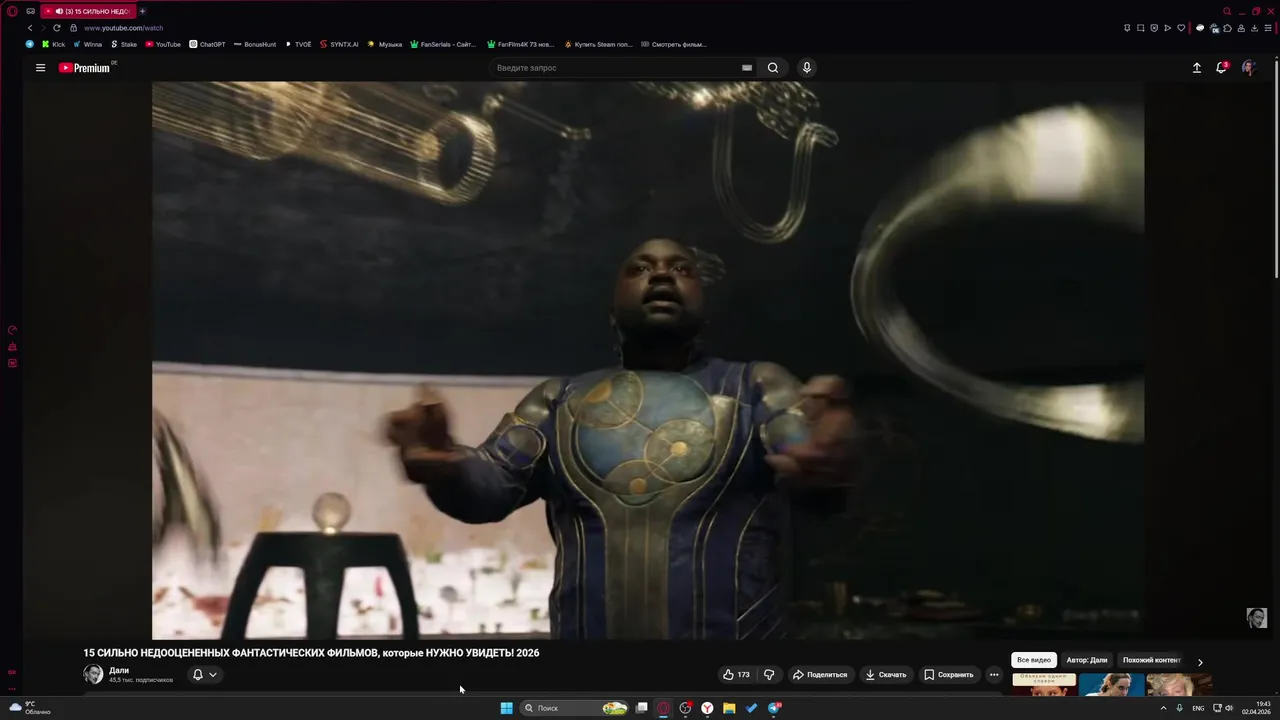This screenshot has width=1280, height=720.
Task: Open Opera main menu logo
Action: [x=12, y=11]
